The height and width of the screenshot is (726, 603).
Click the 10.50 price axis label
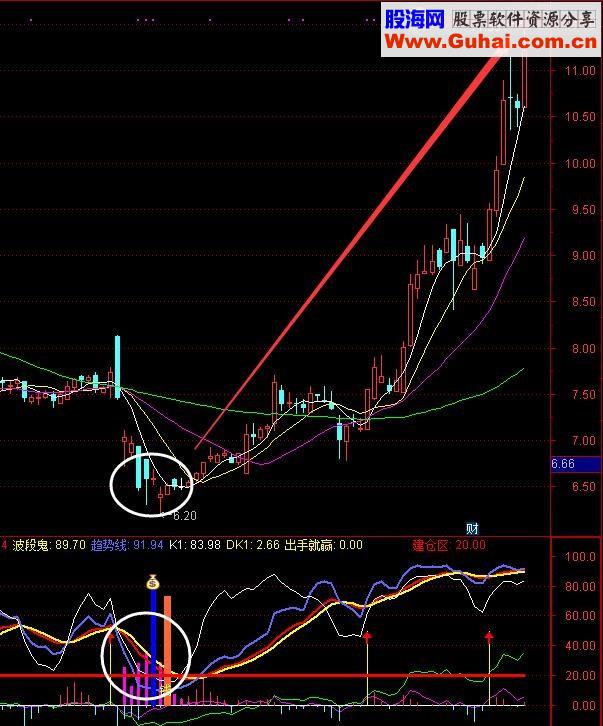[x=579, y=117]
